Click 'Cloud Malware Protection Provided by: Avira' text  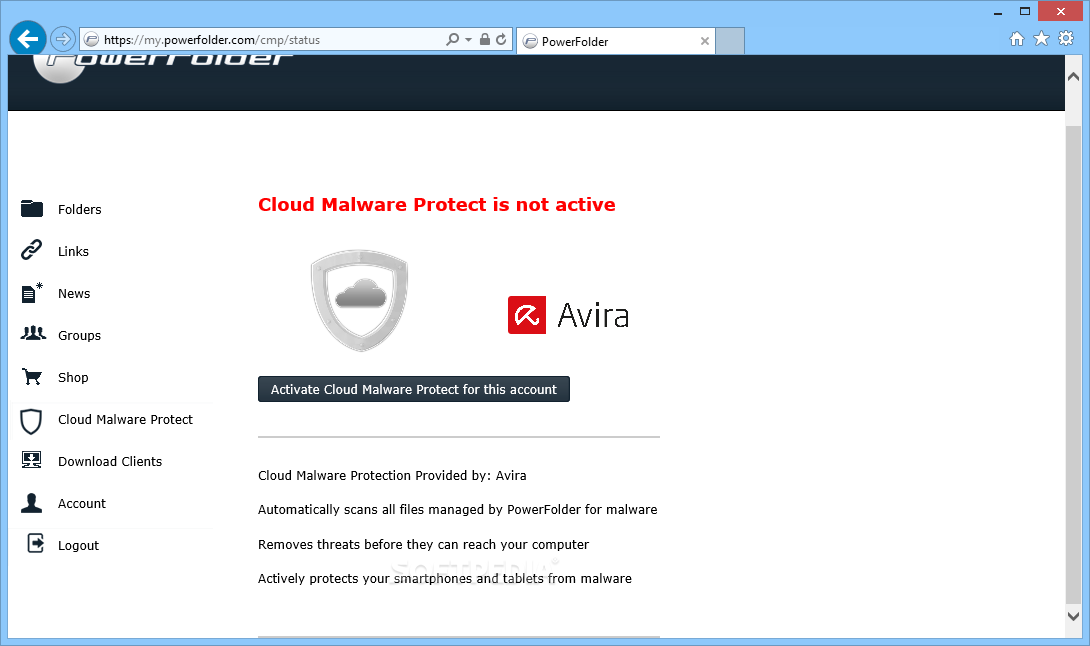pos(392,476)
